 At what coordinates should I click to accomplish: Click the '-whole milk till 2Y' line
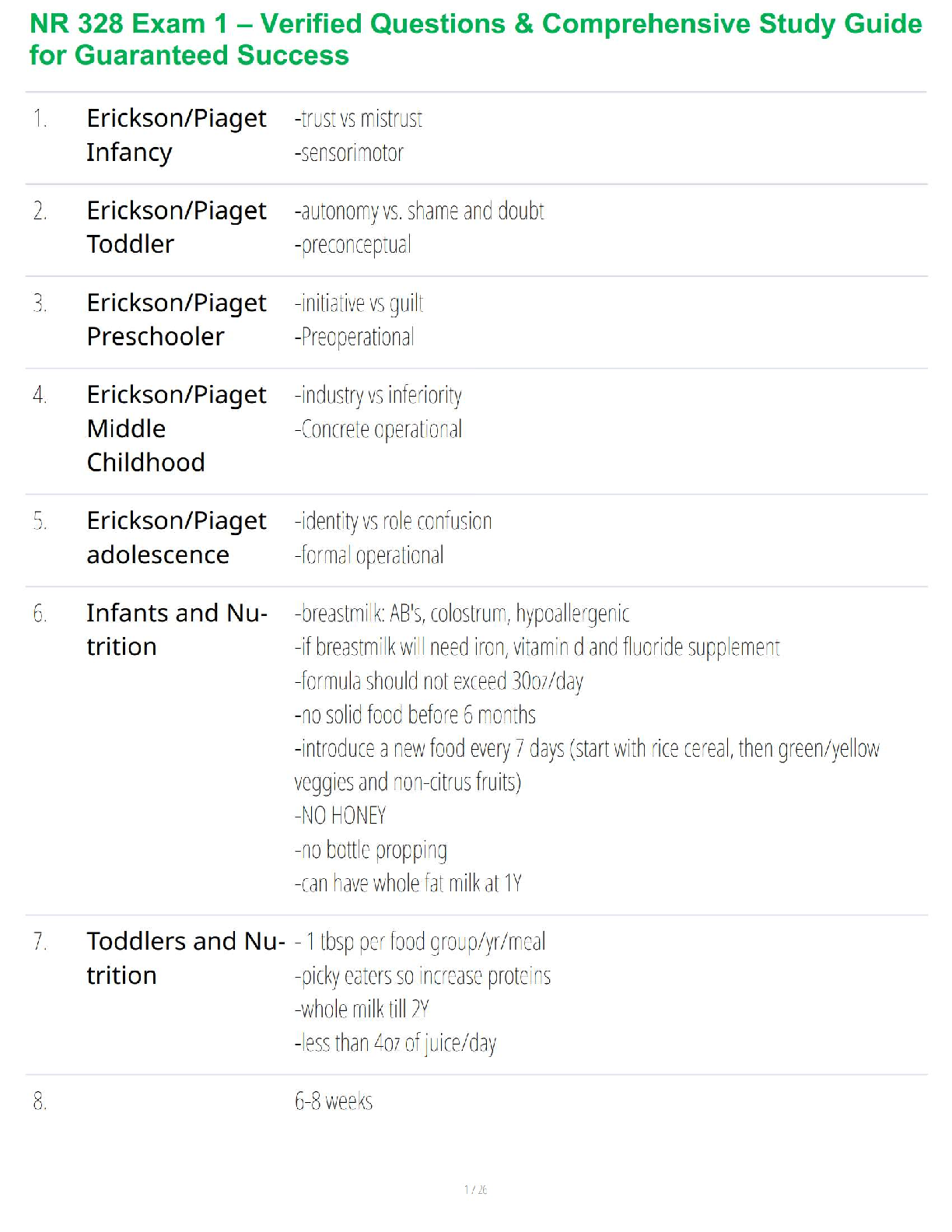coord(362,1010)
